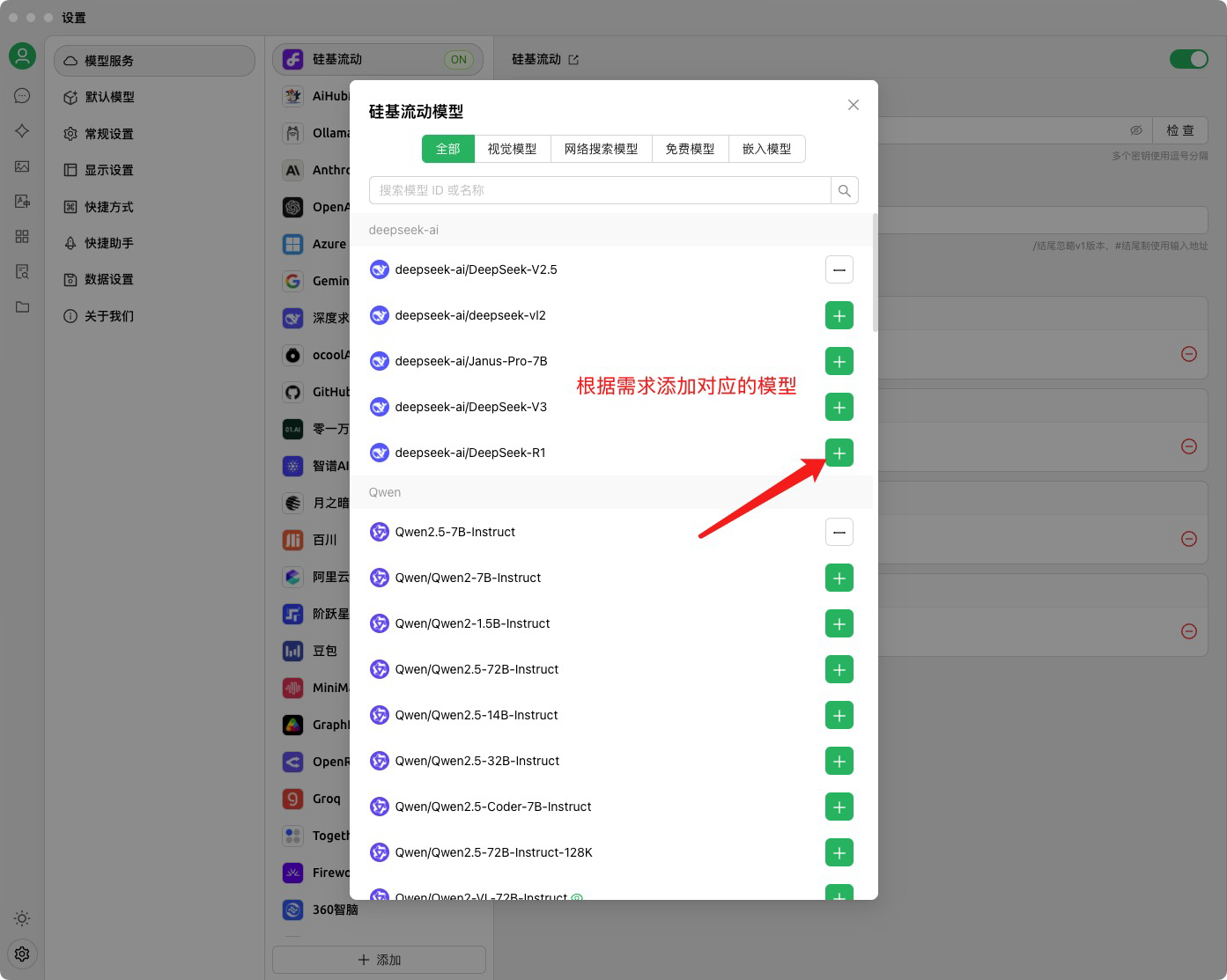Viewport: 1227px width, 980px height.
Task: Select the 免费模型 tab
Action: tap(690, 149)
